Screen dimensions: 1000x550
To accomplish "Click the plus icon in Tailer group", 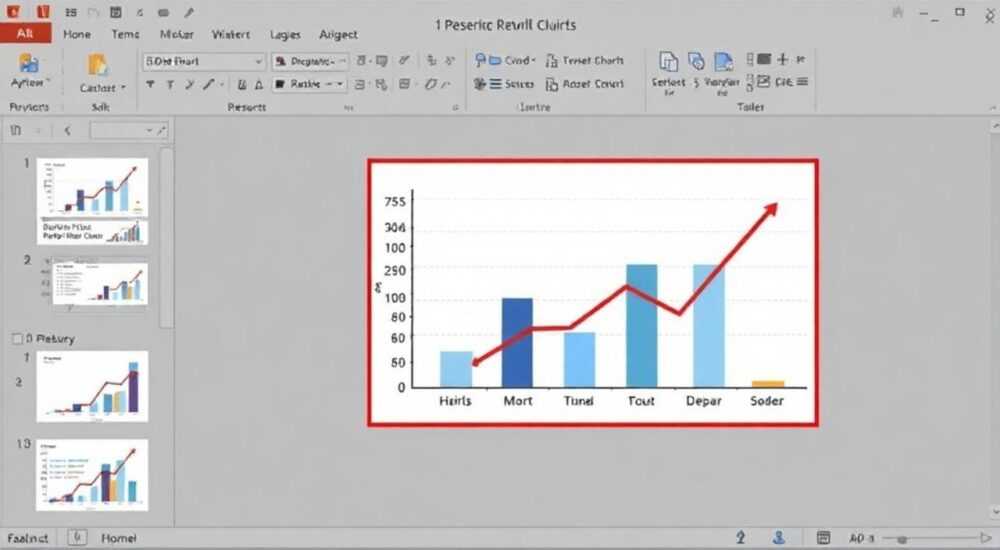I will click(x=783, y=59).
